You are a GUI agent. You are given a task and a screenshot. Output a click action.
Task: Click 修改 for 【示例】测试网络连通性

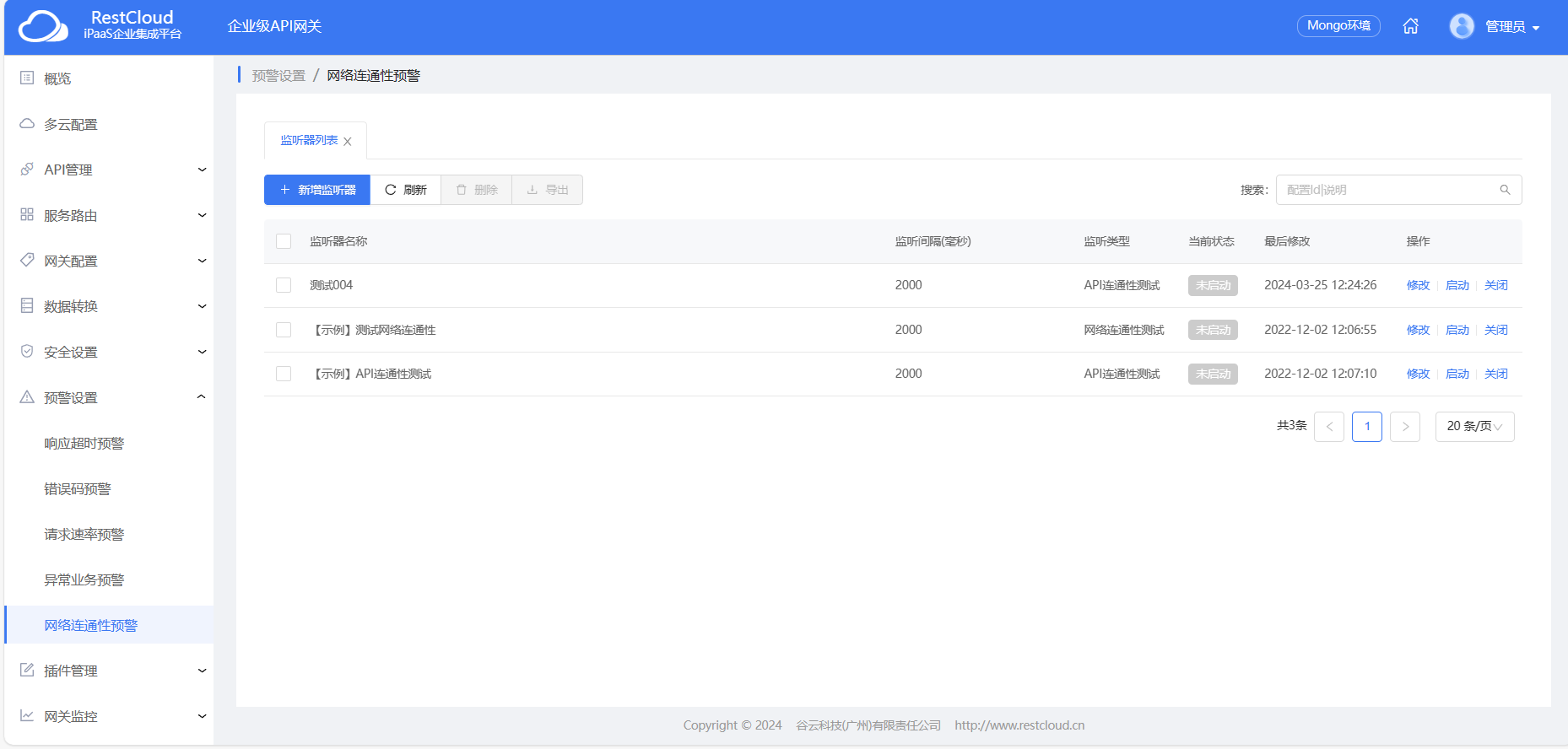pos(1418,330)
